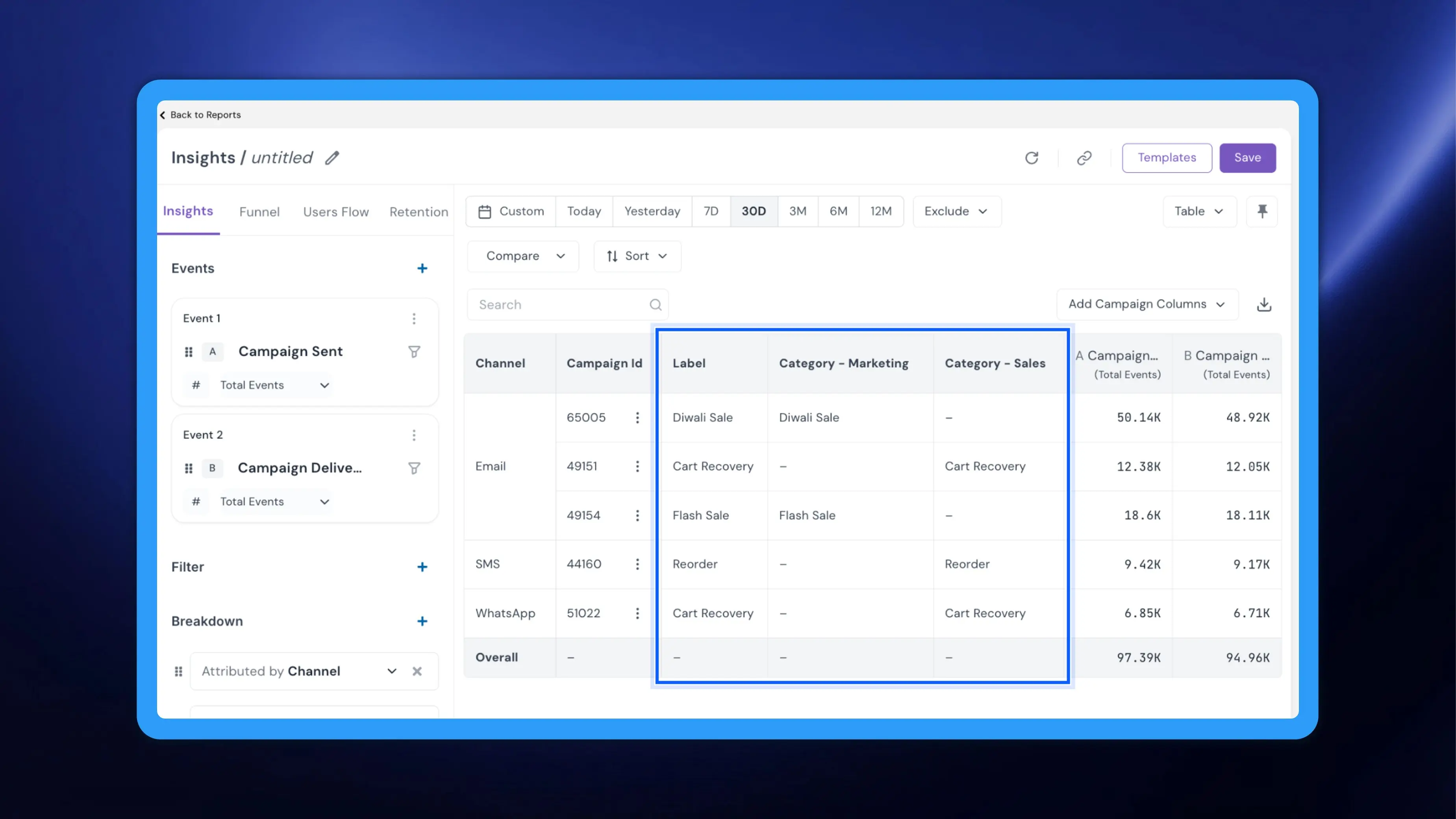Apply filter on Campaign Sent event
Image resolution: width=1456 pixels, height=819 pixels.
coord(414,352)
